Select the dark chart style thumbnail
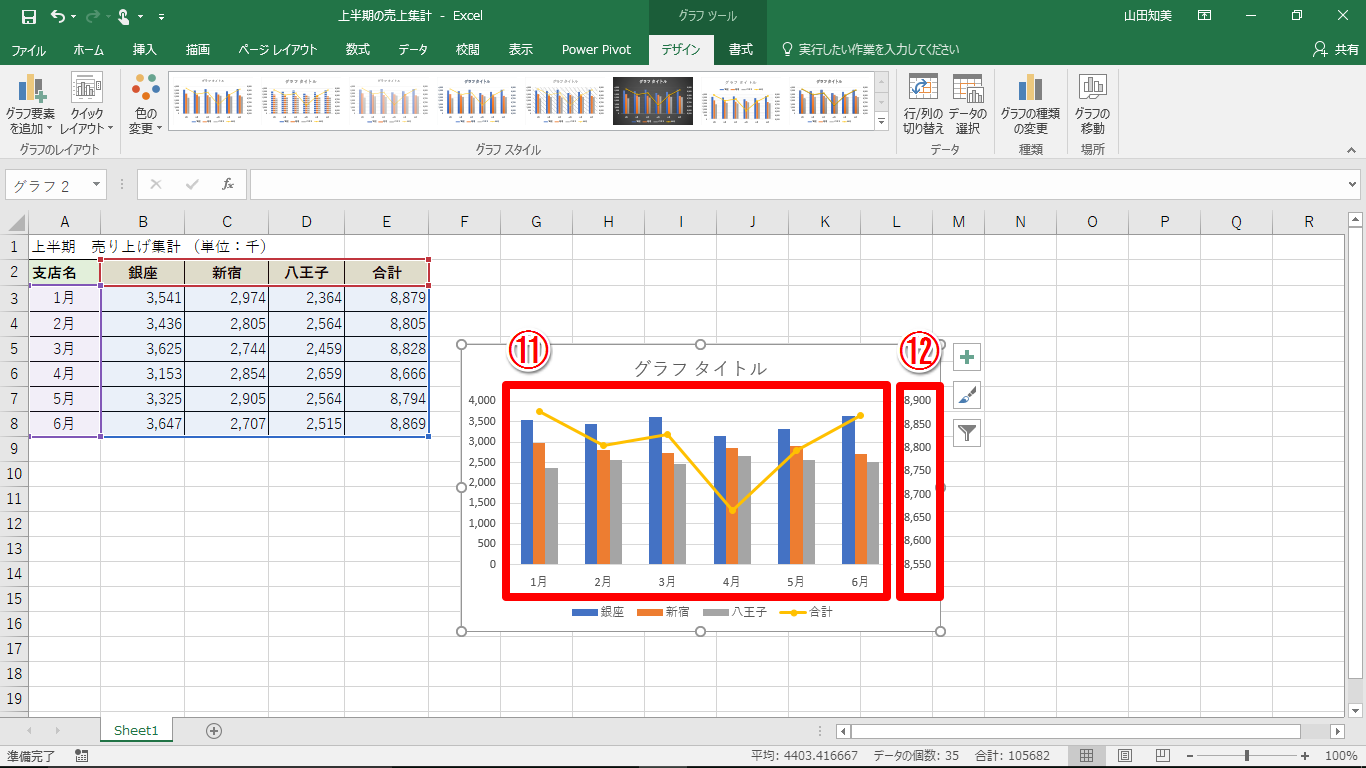The image size is (1366, 768). tap(653, 101)
